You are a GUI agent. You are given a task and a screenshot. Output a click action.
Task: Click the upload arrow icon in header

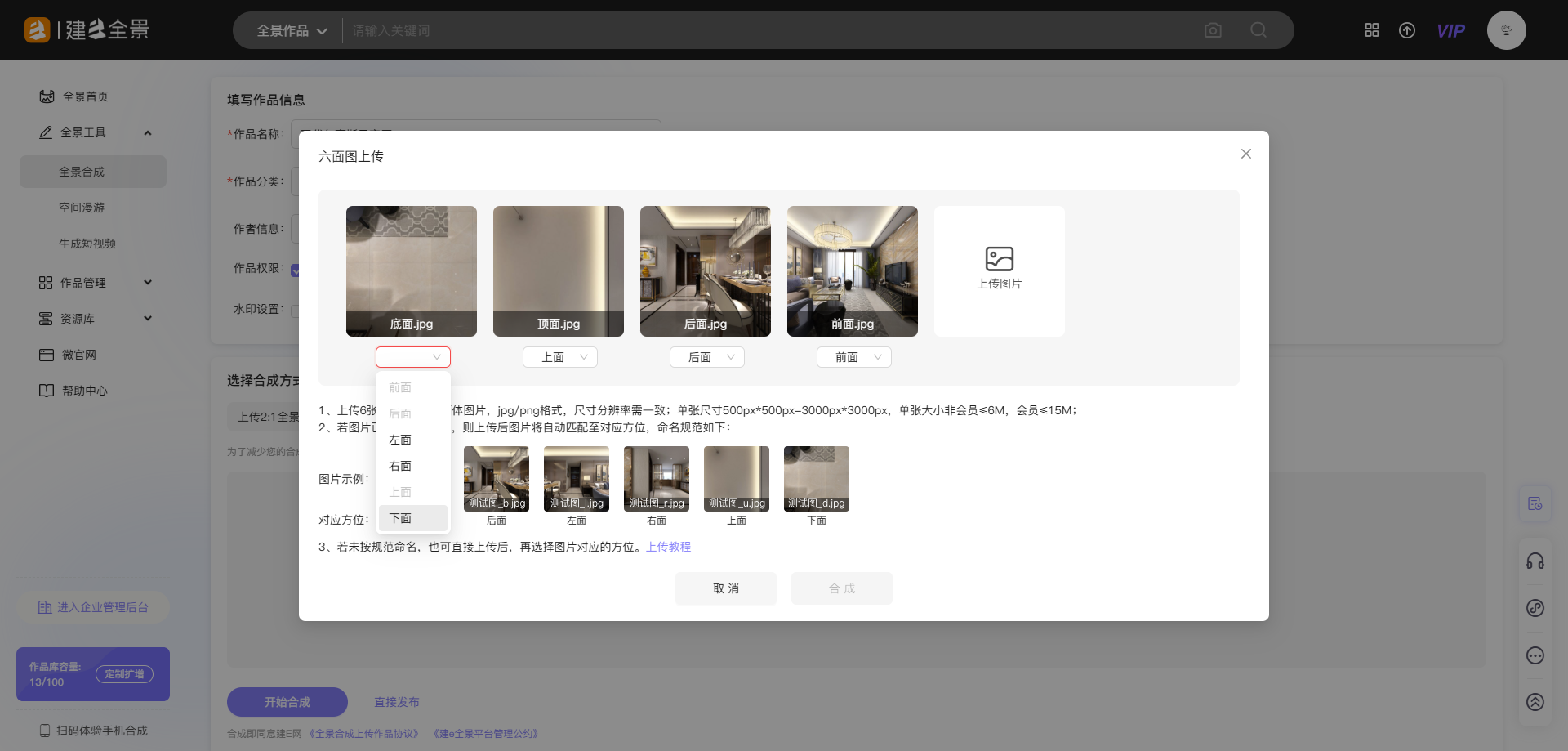point(1407,30)
